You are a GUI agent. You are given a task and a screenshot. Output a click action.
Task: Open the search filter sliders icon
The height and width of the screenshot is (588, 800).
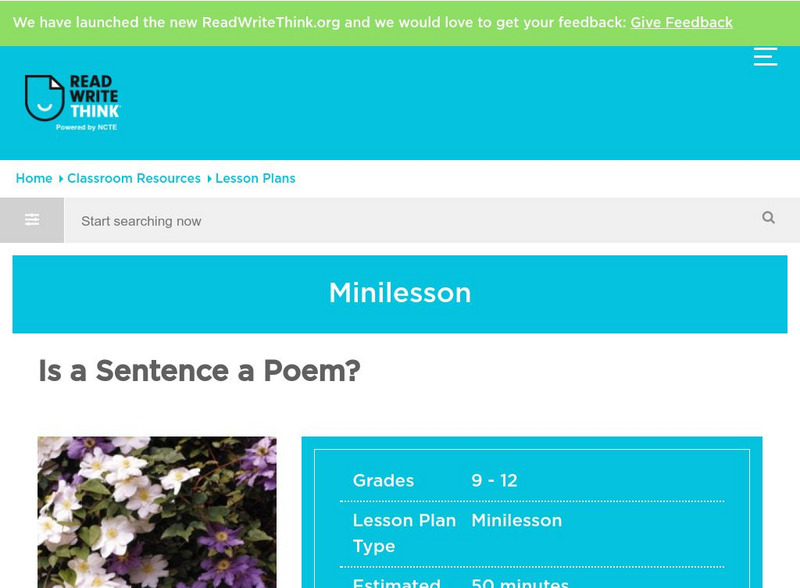coord(32,220)
